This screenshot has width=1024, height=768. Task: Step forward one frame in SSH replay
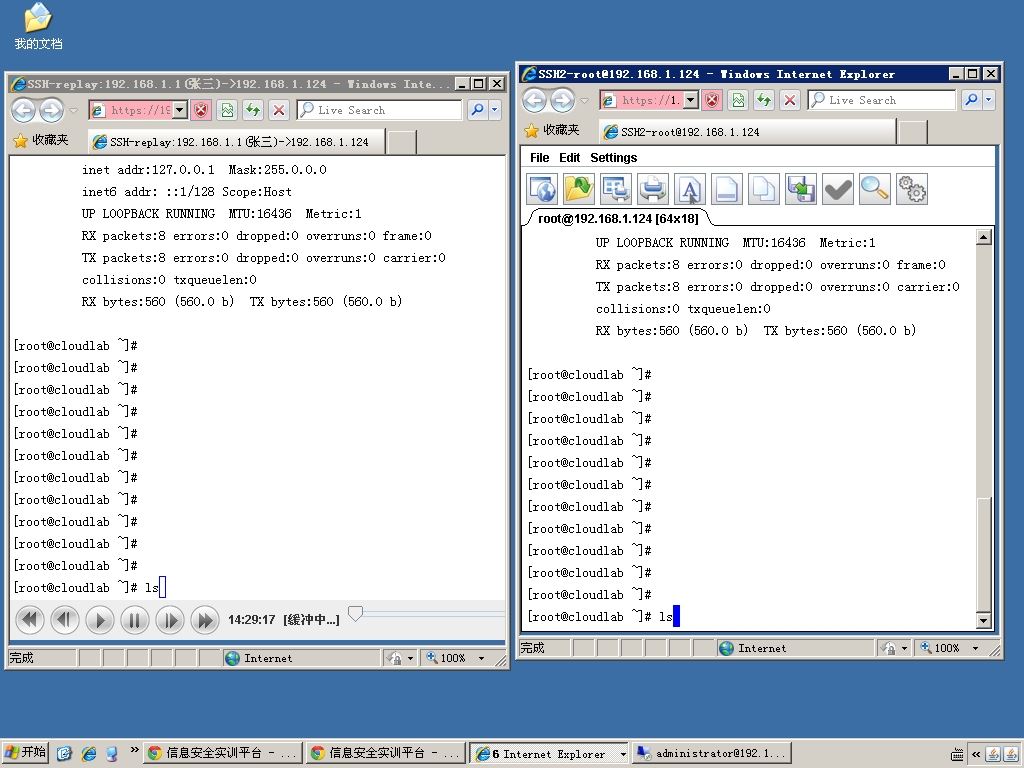pos(170,619)
